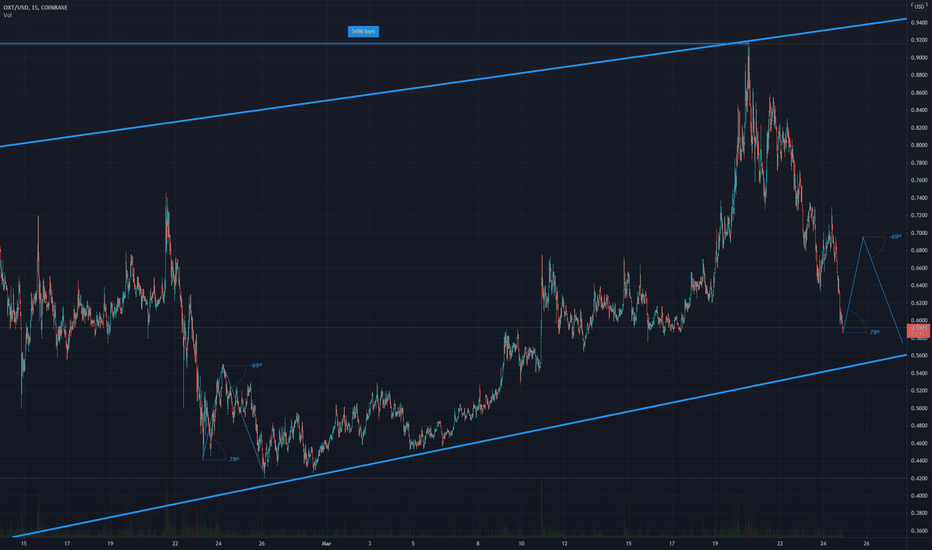
Task: Click the 0.4000 price axis label
Action: (x=919, y=496)
